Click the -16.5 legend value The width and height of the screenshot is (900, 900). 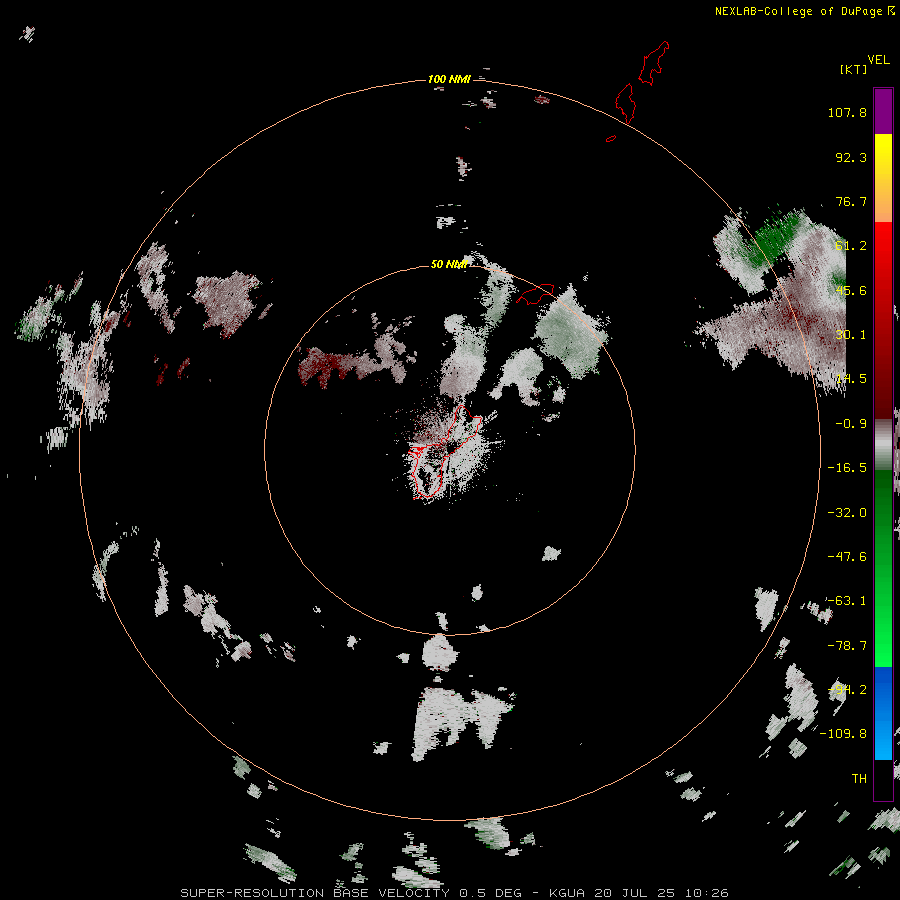coord(847,468)
